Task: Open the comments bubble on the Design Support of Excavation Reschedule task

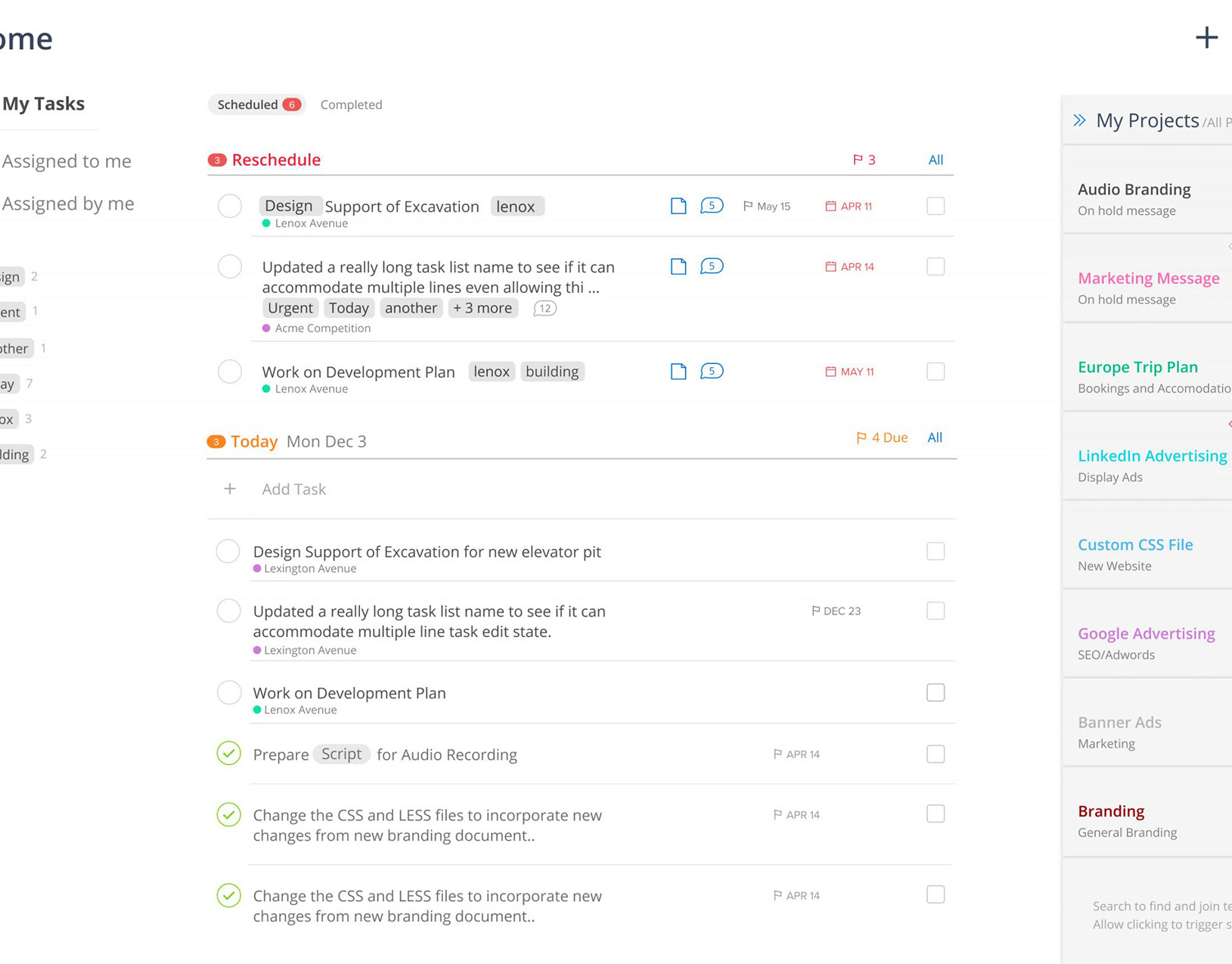Action: [x=712, y=206]
